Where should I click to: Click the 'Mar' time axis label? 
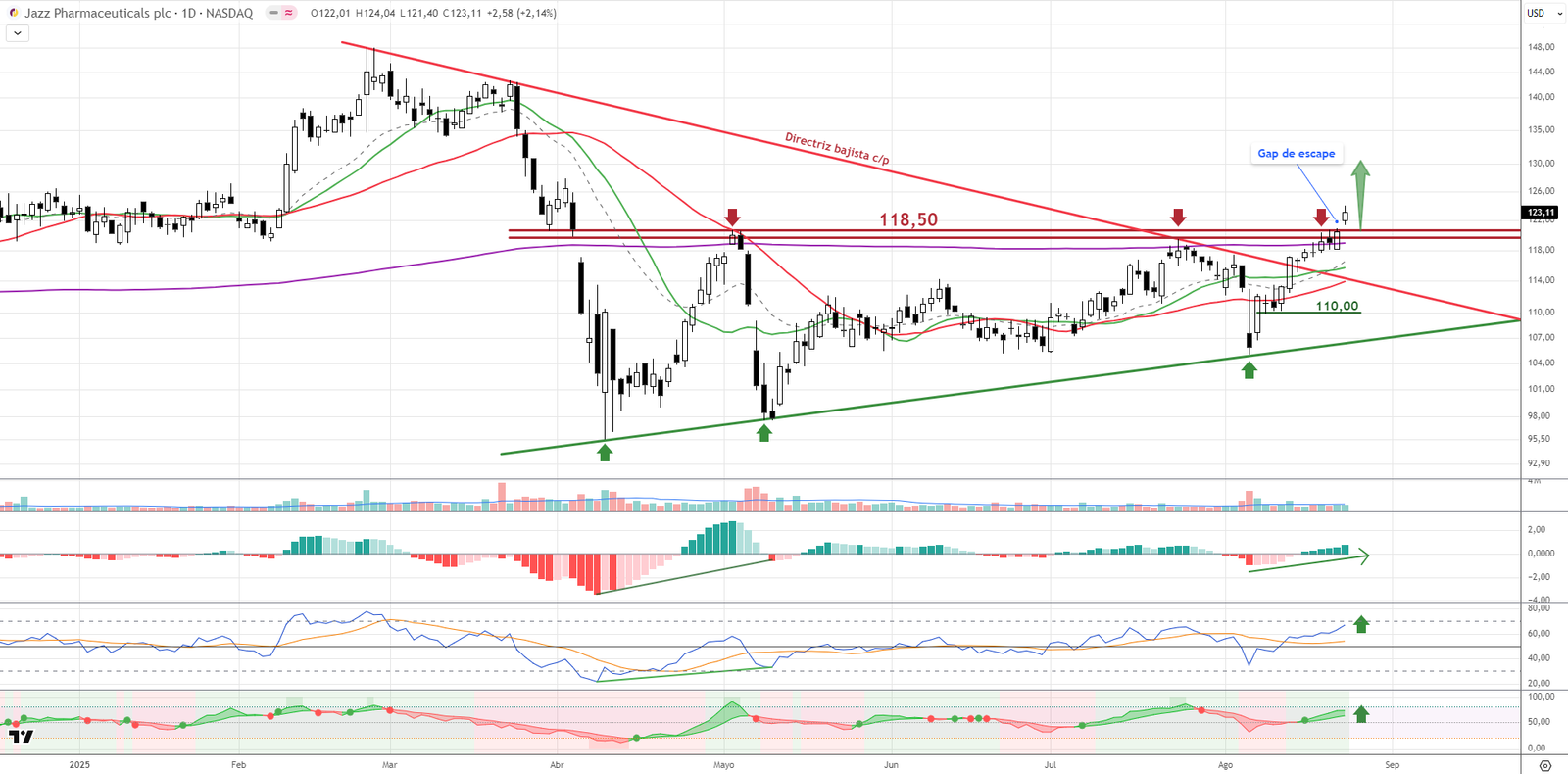click(x=389, y=765)
